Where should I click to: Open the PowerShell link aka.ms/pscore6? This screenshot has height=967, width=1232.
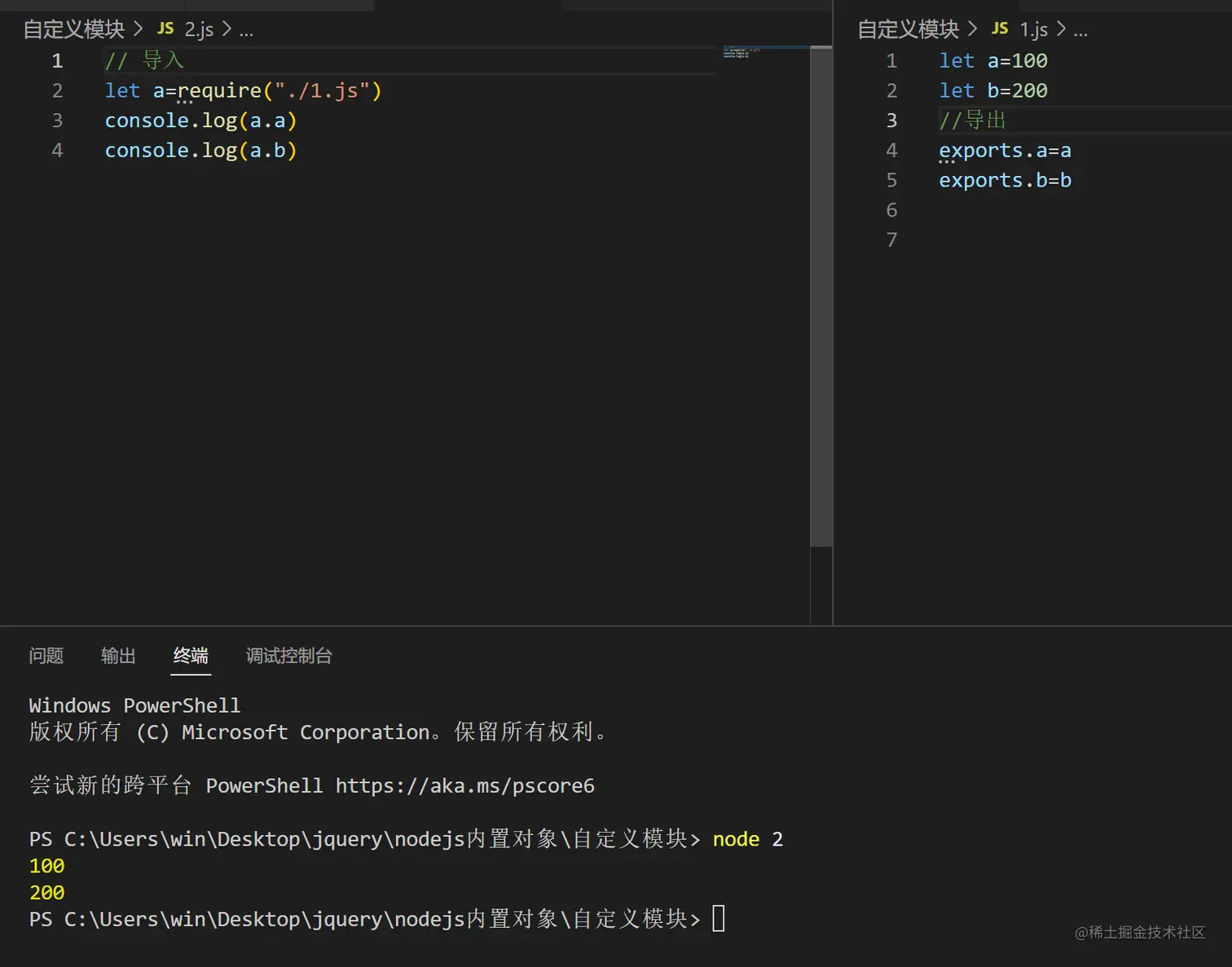coord(464,785)
